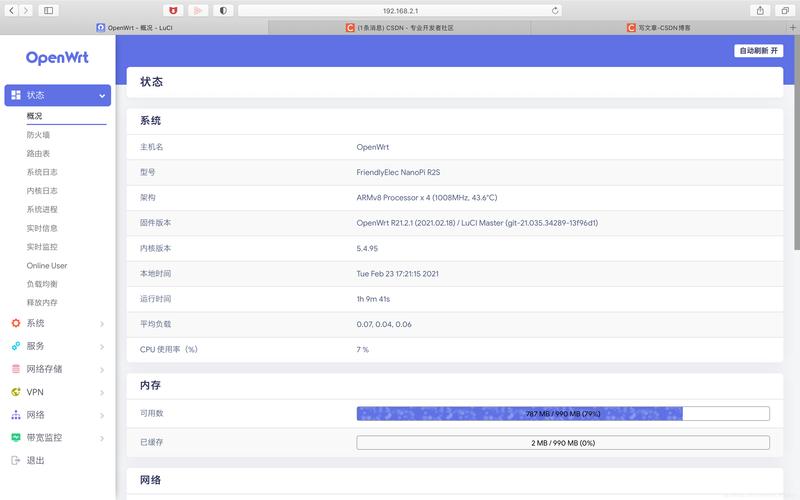Switch to OpenWrt - 概况 - LuCI tab
This screenshot has height=500, width=800.
(x=134, y=28)
